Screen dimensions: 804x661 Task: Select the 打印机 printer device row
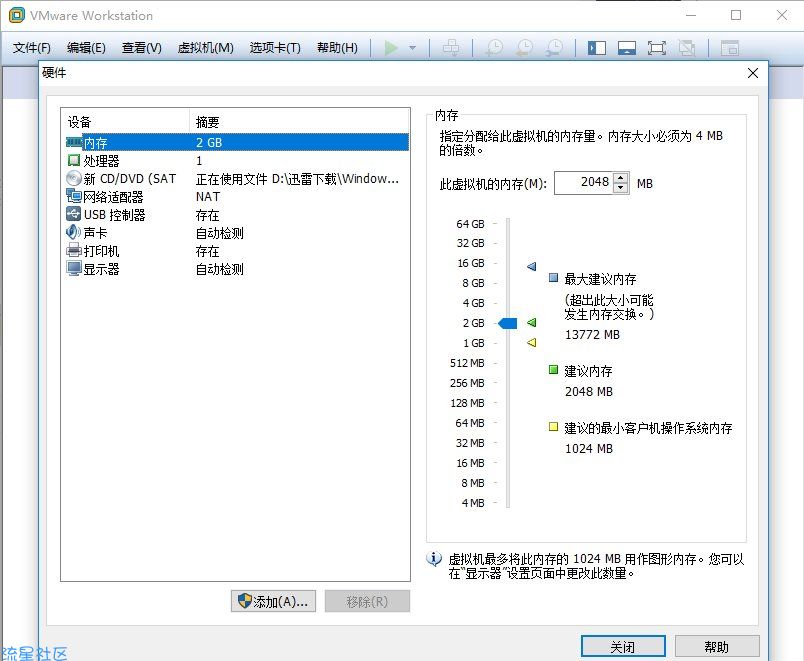point(237,251)
